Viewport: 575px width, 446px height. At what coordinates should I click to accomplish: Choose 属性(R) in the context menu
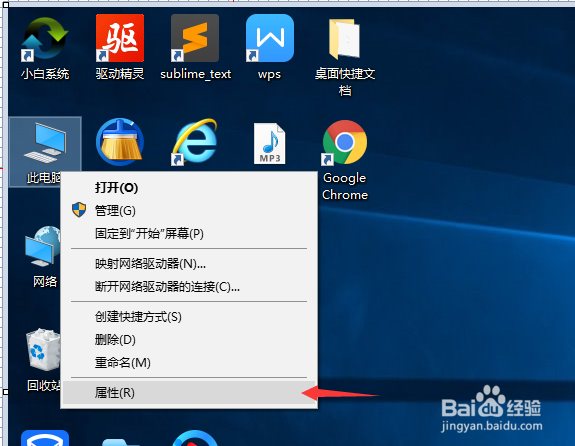point(189,393)
